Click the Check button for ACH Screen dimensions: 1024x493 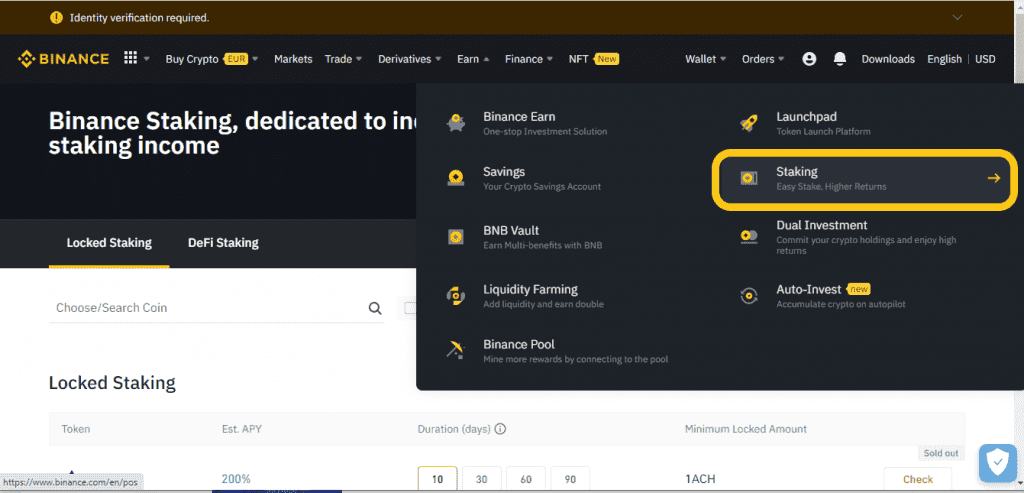[918, 479]
